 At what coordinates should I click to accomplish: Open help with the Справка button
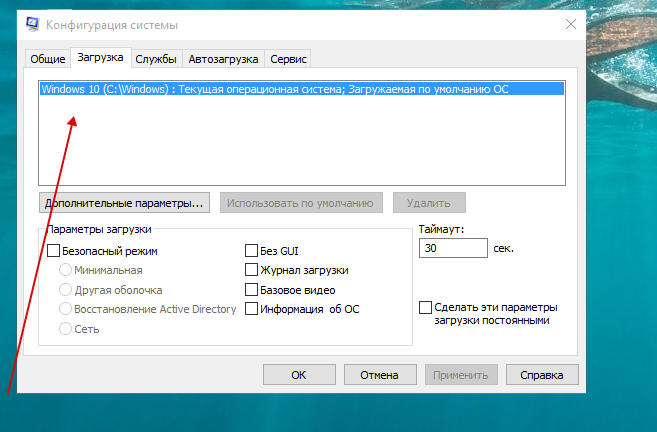click(542, 375)
